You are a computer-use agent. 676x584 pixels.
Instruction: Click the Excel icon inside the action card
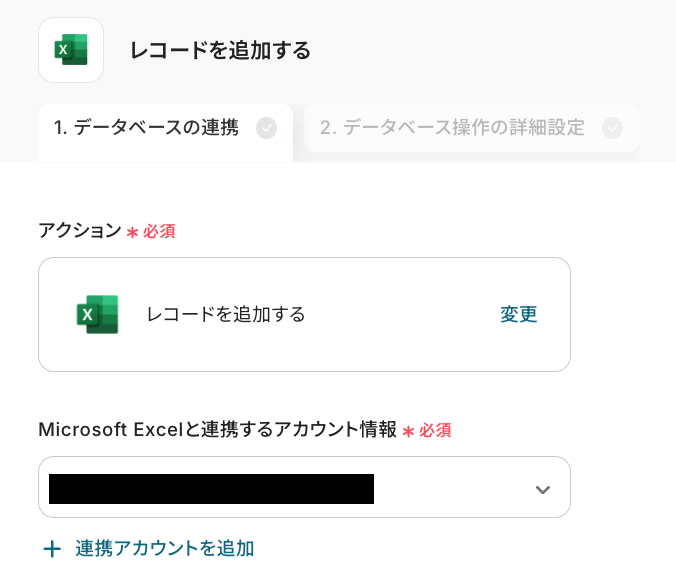[x=97, y=314]
